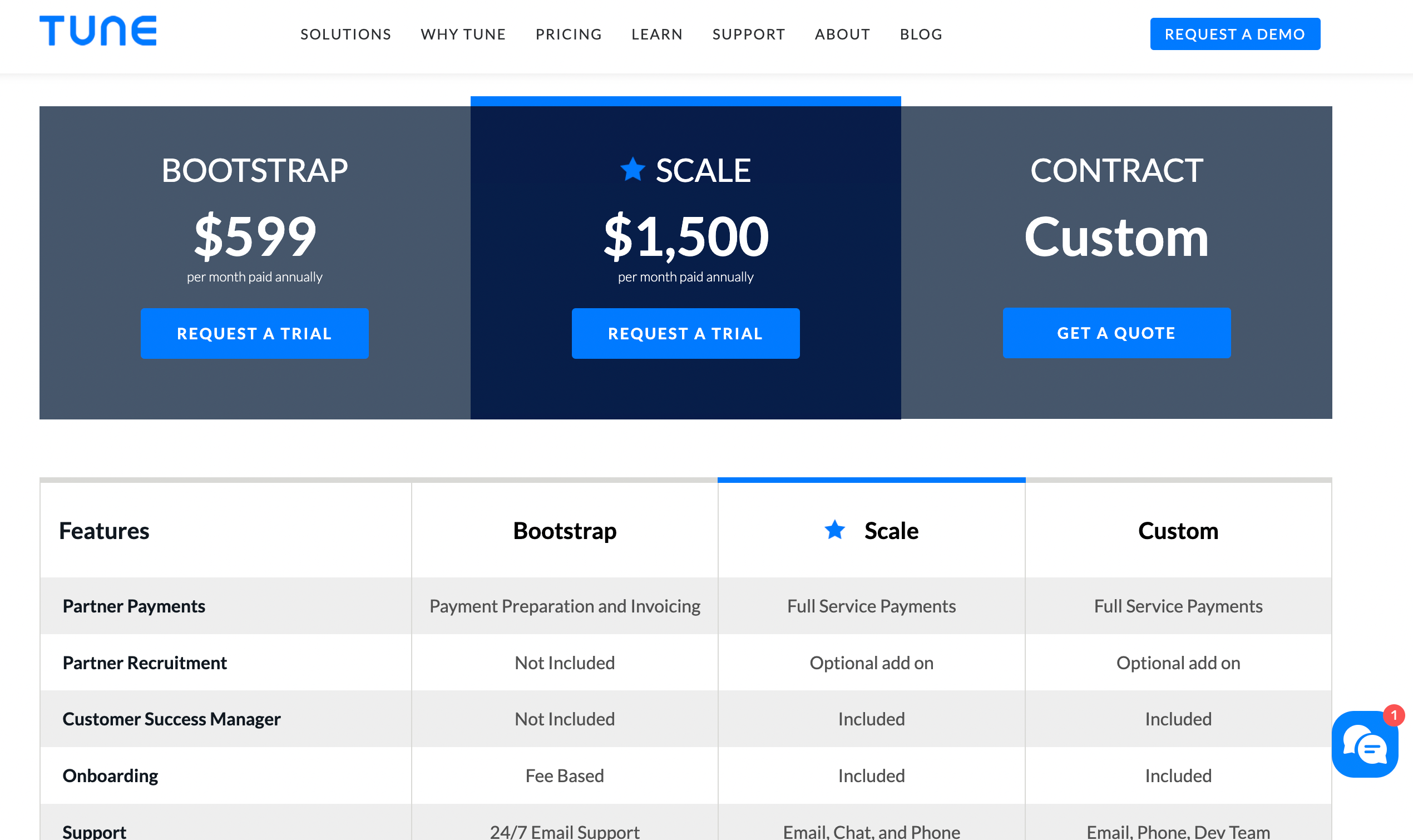This screenshot has width=1413, height=840.
Task: Click the Custom column header in table
Action: (1178, 531)
